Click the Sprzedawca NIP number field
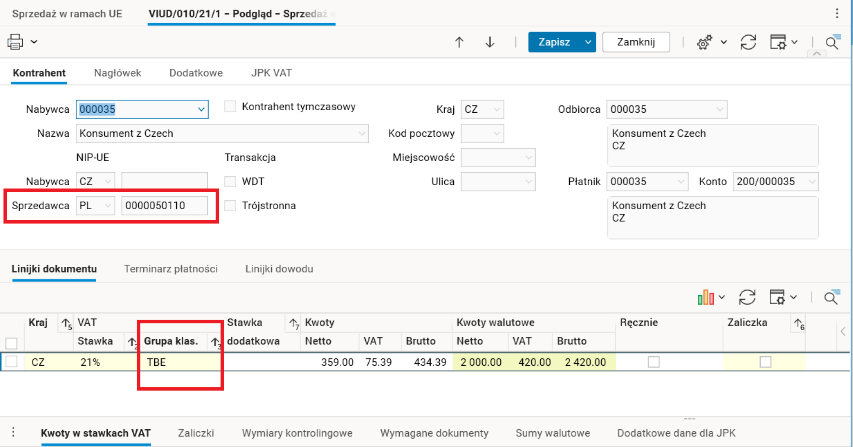The image size is (853, 447). pyautogui.click(x=166, y=206)
